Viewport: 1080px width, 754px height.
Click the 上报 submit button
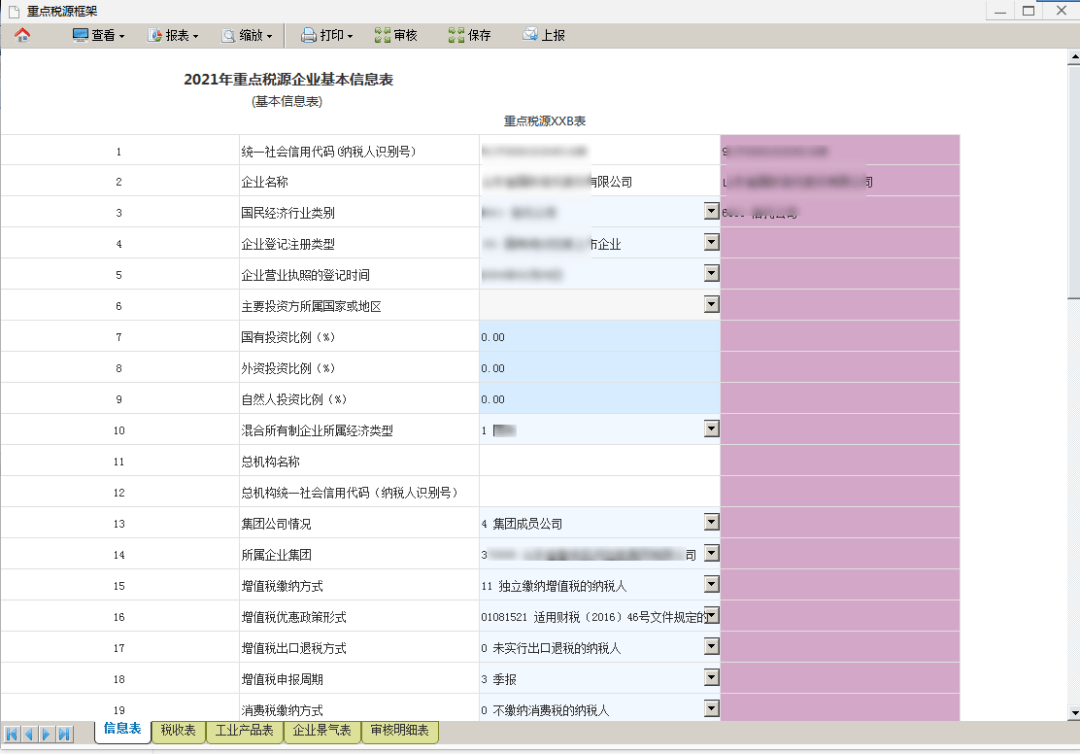(543, 35)
